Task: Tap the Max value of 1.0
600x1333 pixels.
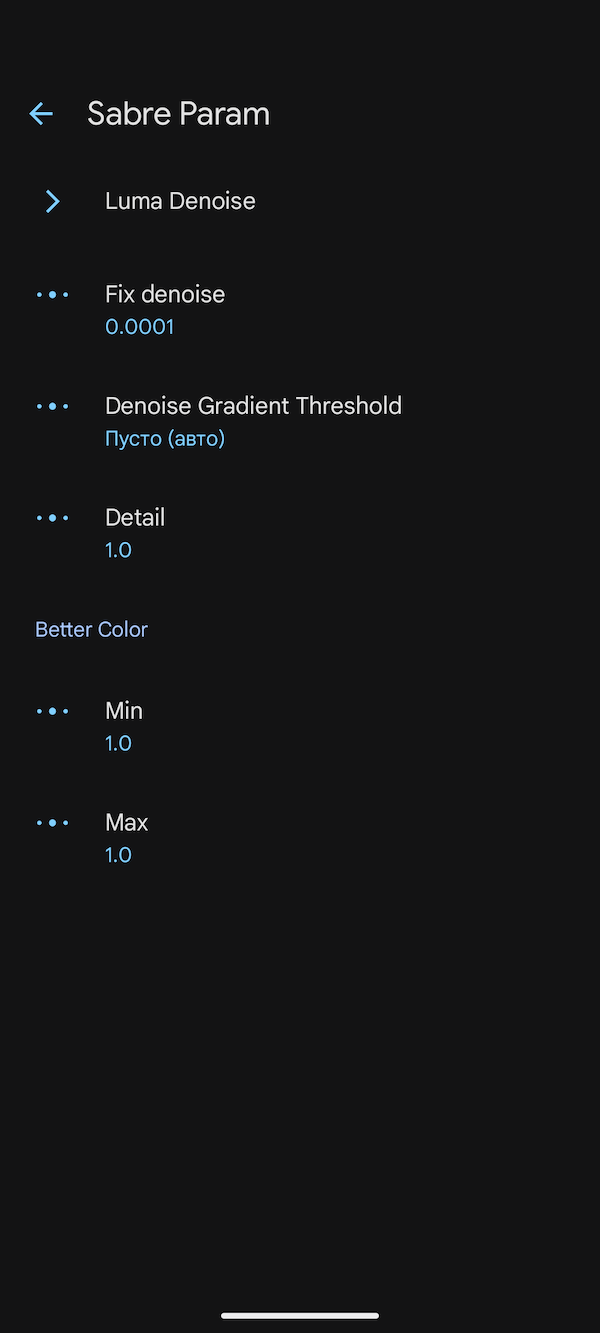Action: (118, 854)
